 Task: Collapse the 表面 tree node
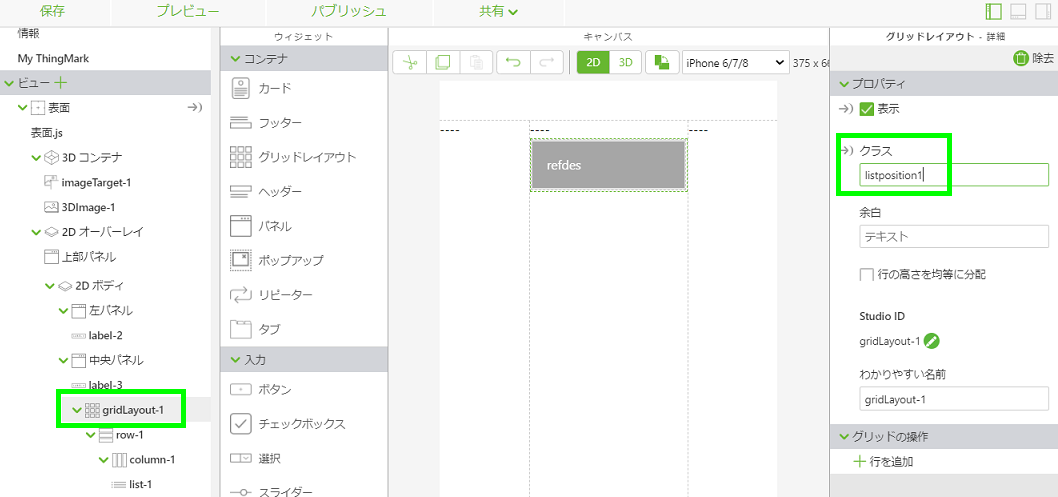point(22,107)
